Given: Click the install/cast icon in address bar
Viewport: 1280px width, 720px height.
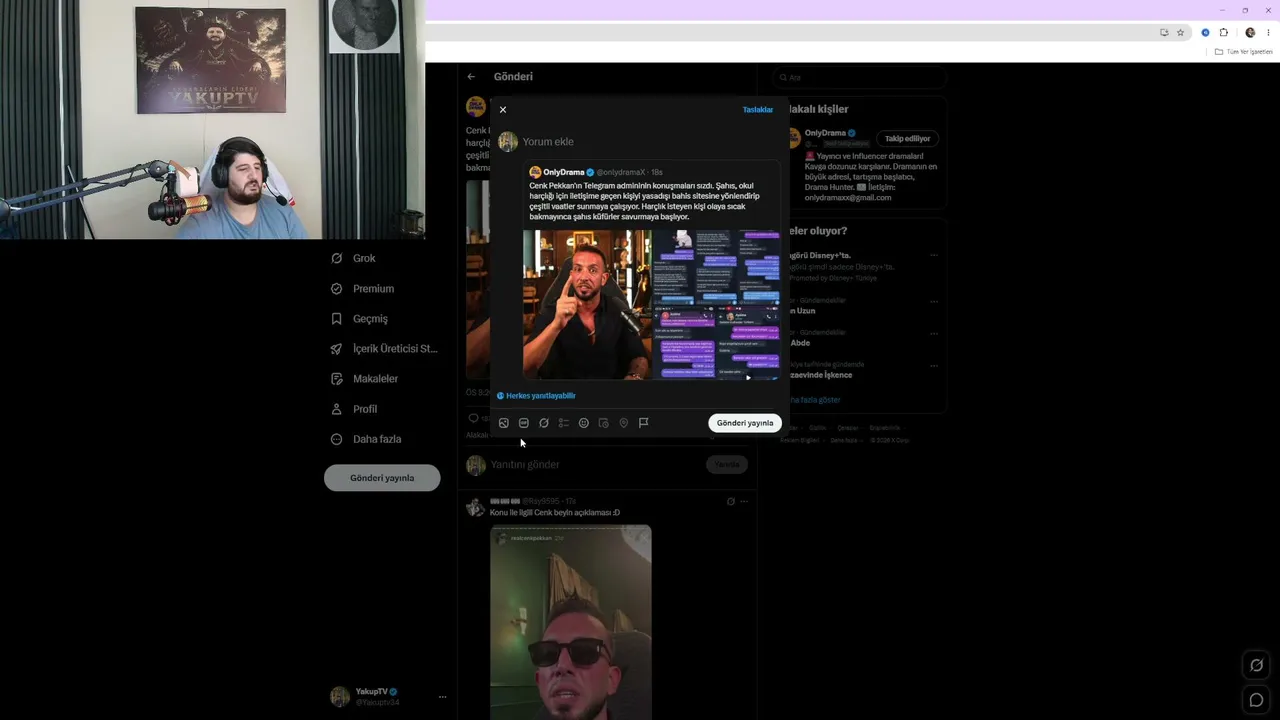Looking at the screenshot, I should coord(1164,33).
